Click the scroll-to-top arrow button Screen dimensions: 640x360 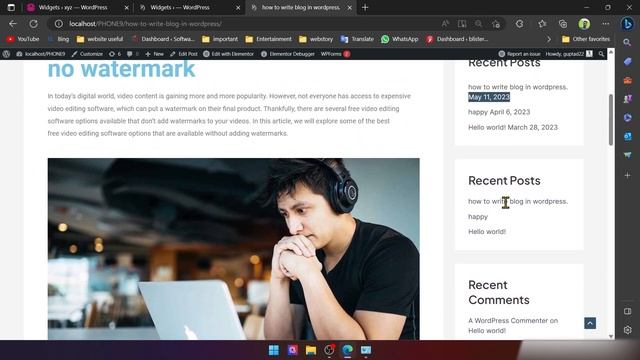click(590, 323)
